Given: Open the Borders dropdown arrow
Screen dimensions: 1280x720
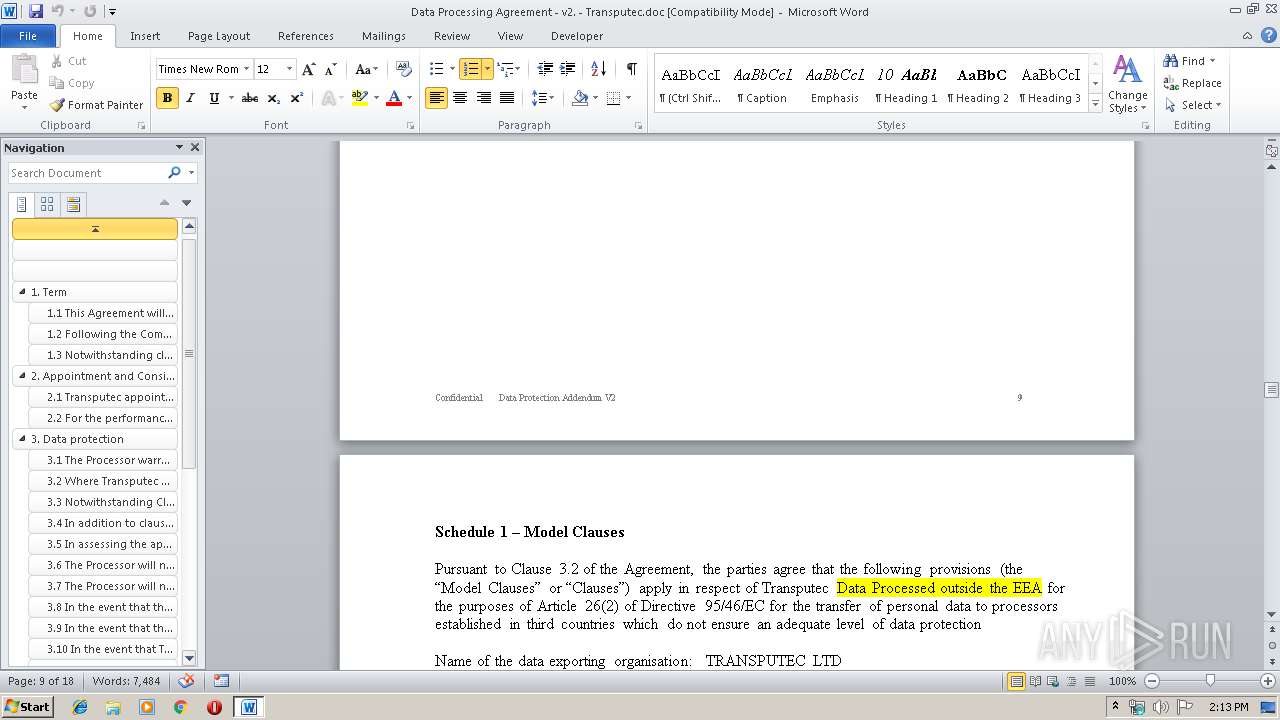Looking at the screenshot, I should (x=628, y=98).
